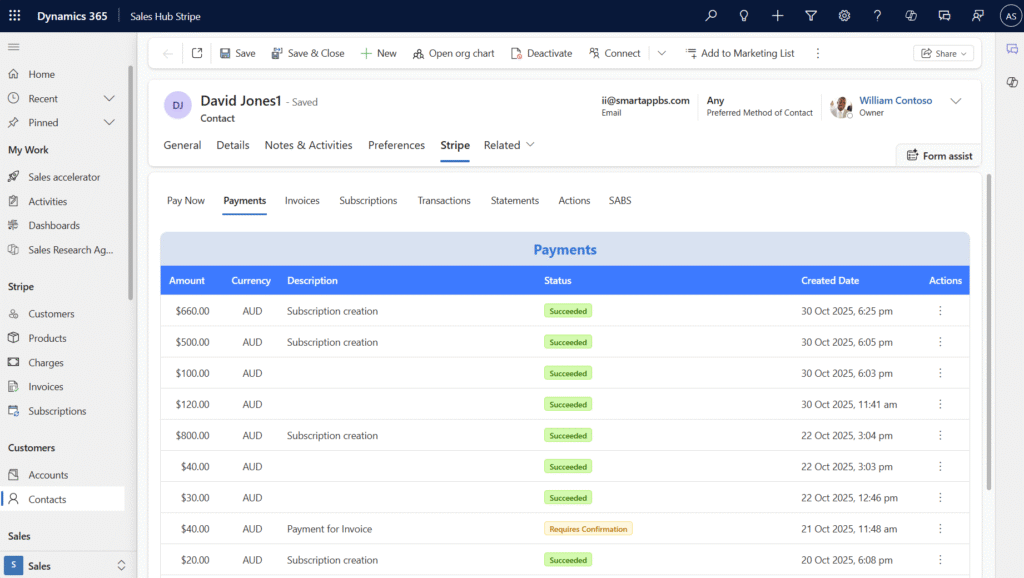Expand header details chevron beside owner

(955, 101)
